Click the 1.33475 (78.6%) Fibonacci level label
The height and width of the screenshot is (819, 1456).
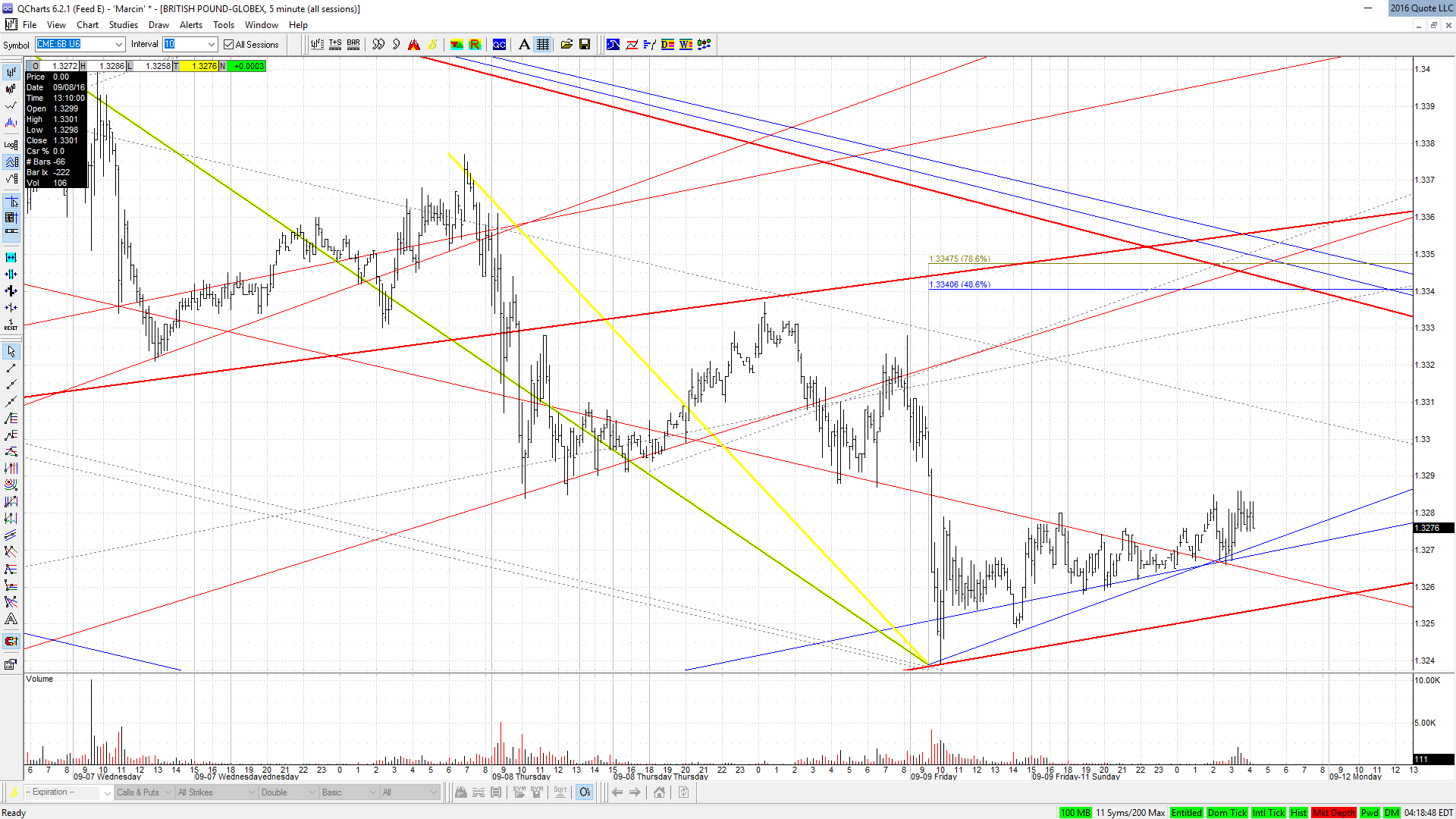(x=959, y=259)
